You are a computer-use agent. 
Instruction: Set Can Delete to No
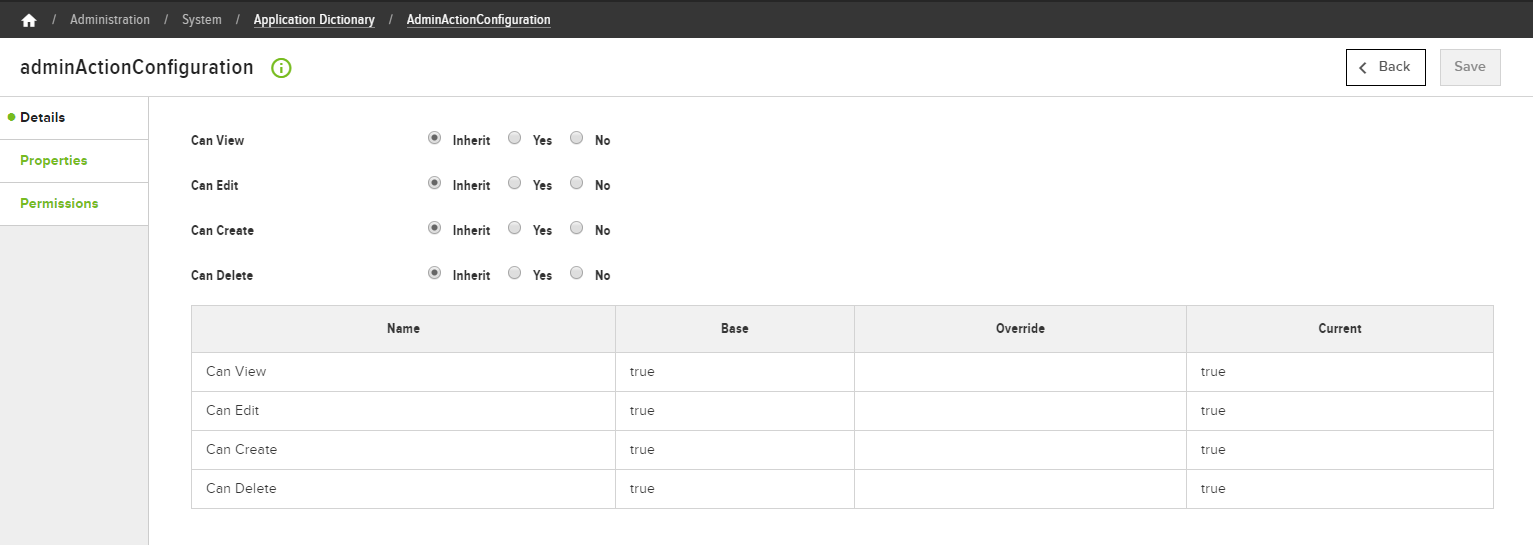coord(576,274)
